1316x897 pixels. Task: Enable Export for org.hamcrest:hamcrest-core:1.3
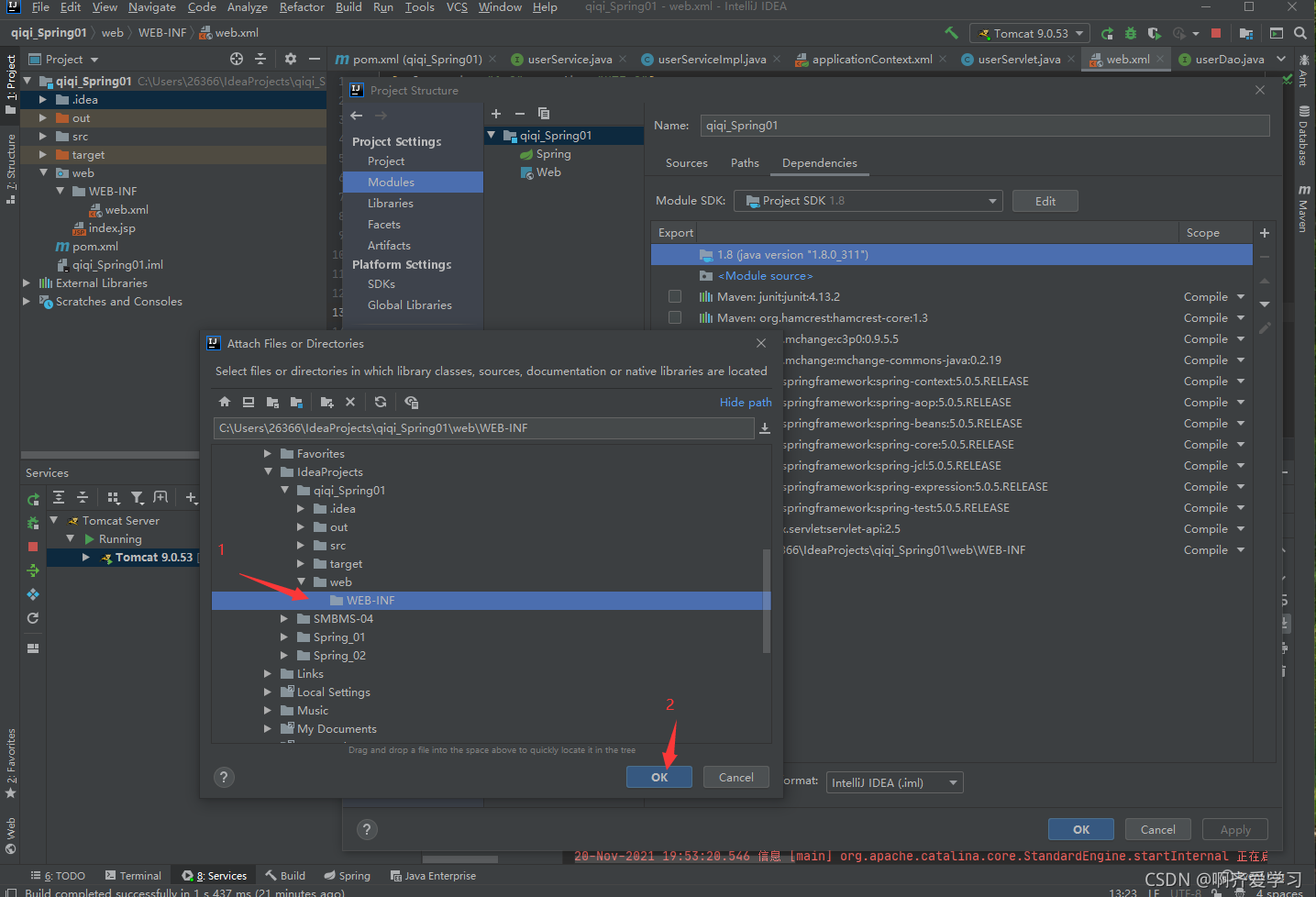[674, 317]
